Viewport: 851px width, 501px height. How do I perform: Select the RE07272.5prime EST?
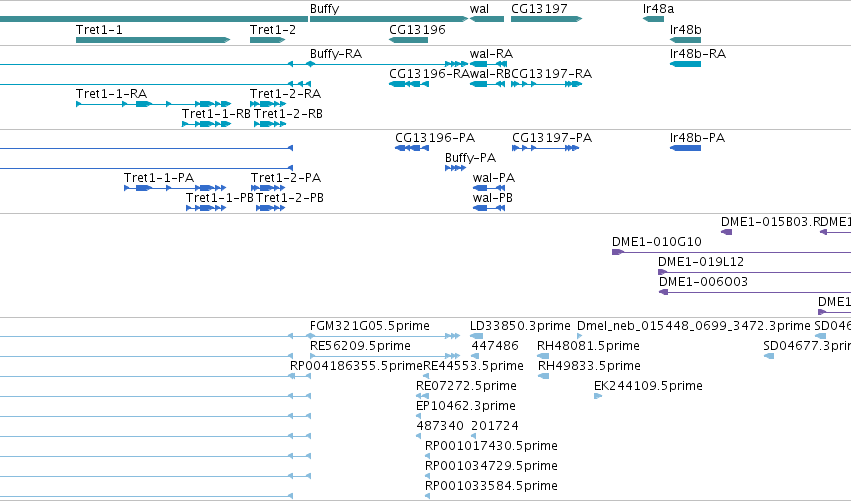pos(422,396)
